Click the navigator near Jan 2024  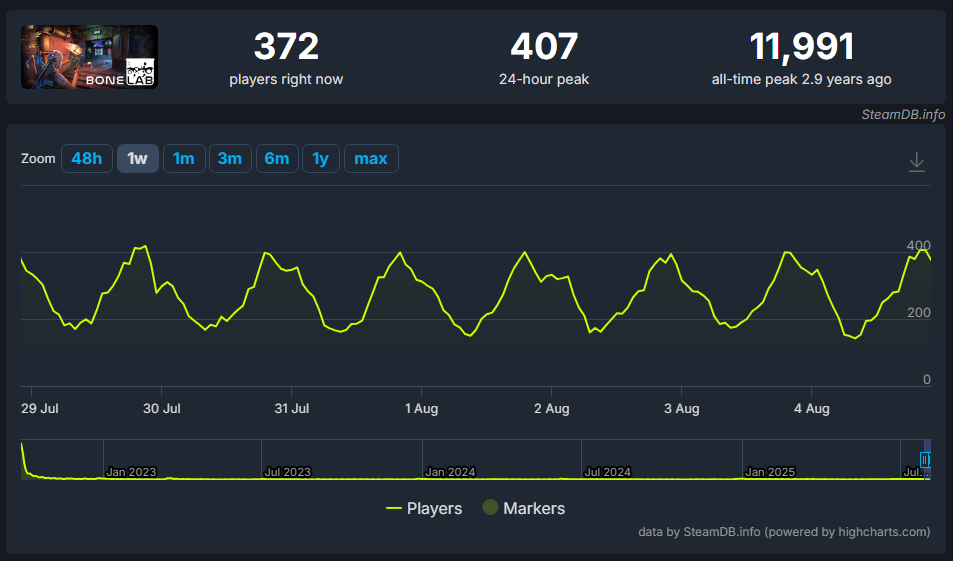[449, 470]
